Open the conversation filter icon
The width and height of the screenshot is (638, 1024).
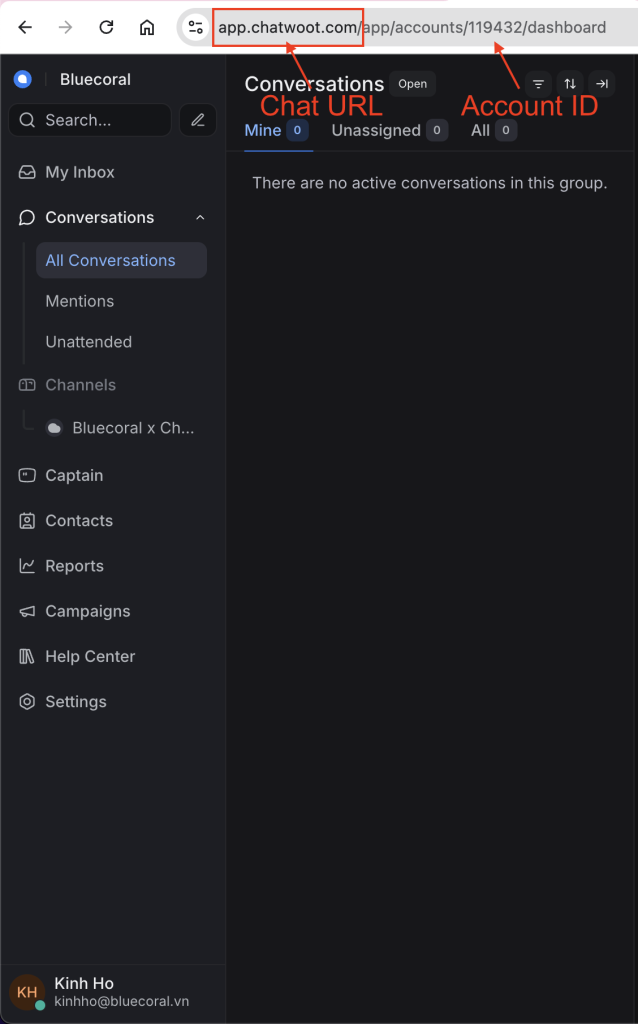(538, 84)
